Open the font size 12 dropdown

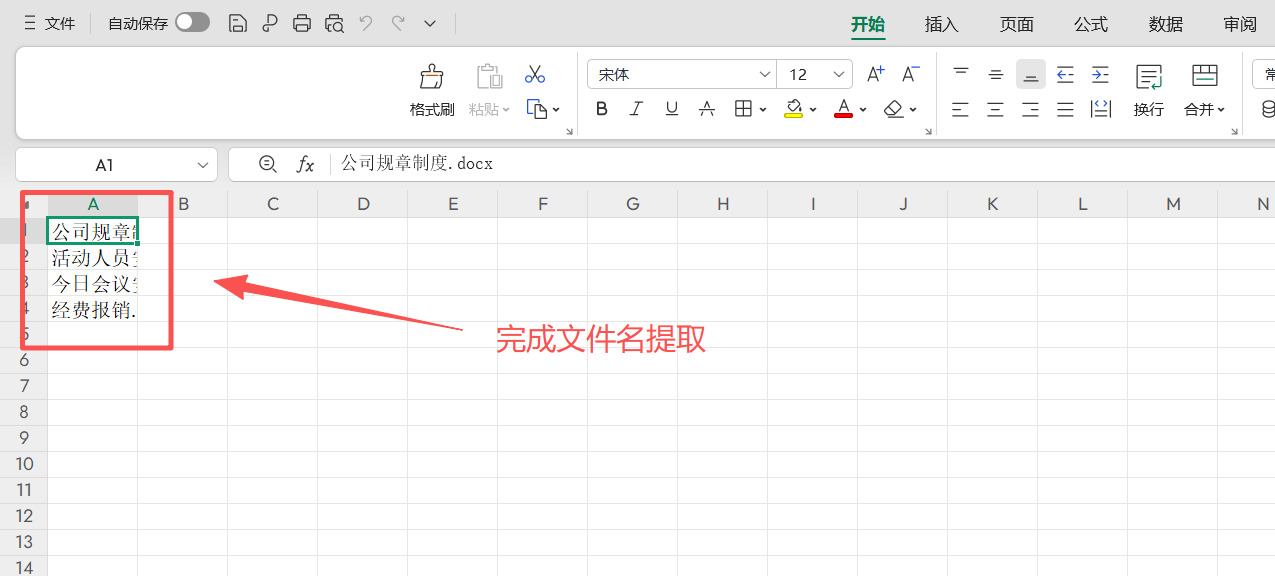point(840,74)
